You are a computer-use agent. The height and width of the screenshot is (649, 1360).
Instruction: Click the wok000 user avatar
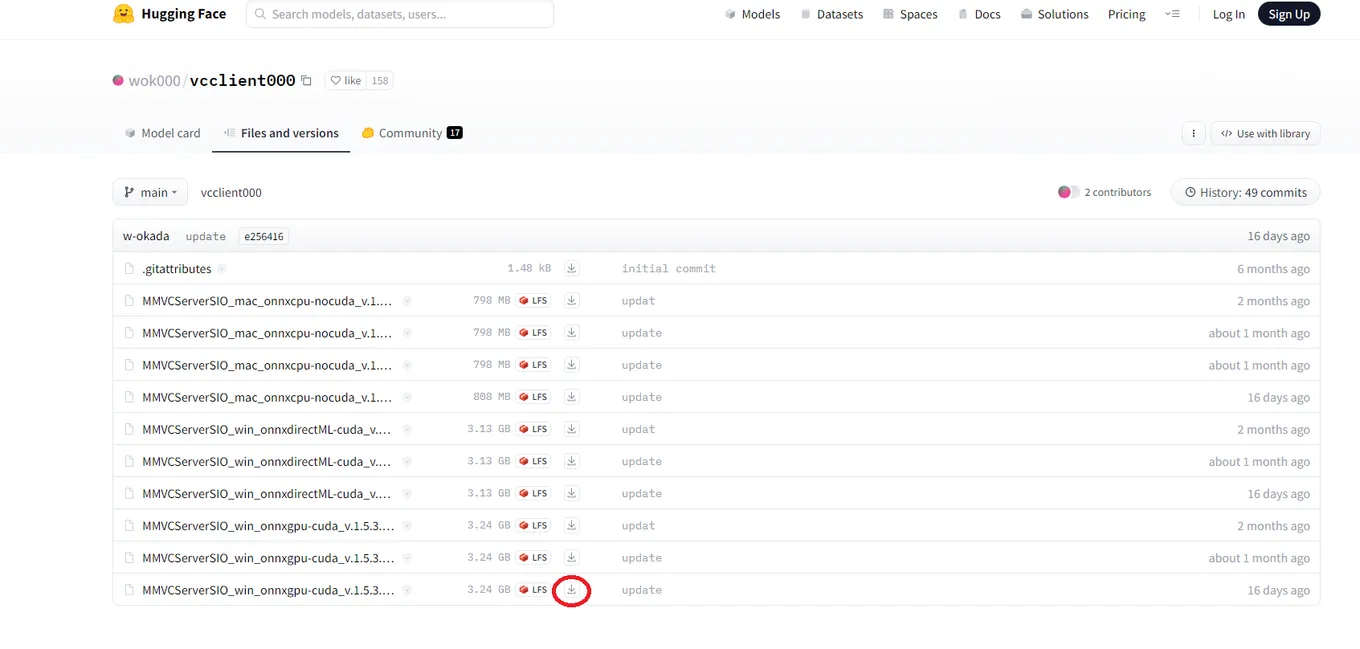(118, 81)
